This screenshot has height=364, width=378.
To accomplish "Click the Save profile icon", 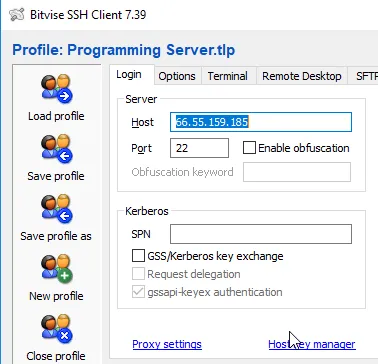I will tap(56, 149).
